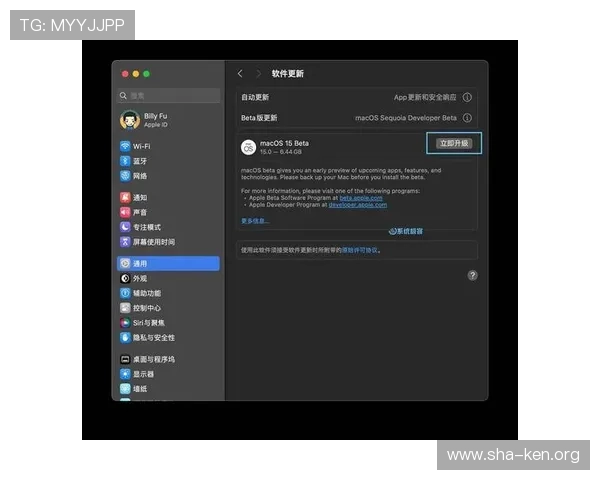
Task: Click the 更多信息 more info link
Action: coord(255,221)
